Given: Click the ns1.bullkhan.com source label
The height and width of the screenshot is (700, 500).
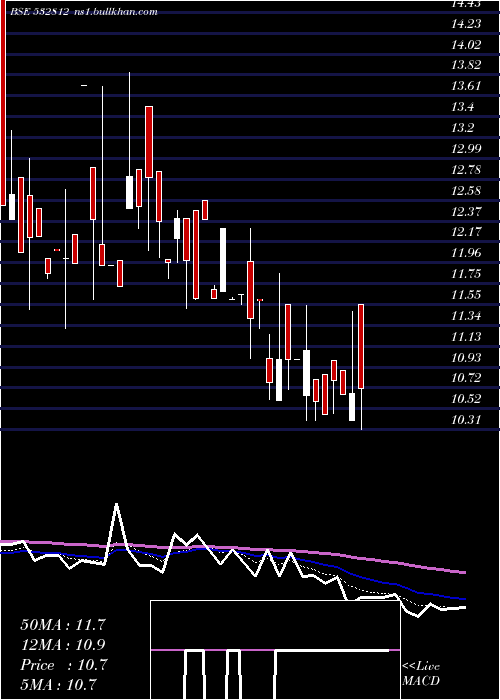Looking at the screenshot, I should [x=117, y=11].
